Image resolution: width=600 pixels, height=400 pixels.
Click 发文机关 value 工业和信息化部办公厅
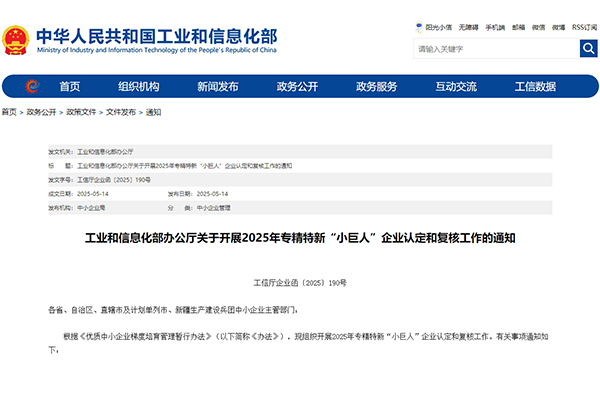[105, 152]
